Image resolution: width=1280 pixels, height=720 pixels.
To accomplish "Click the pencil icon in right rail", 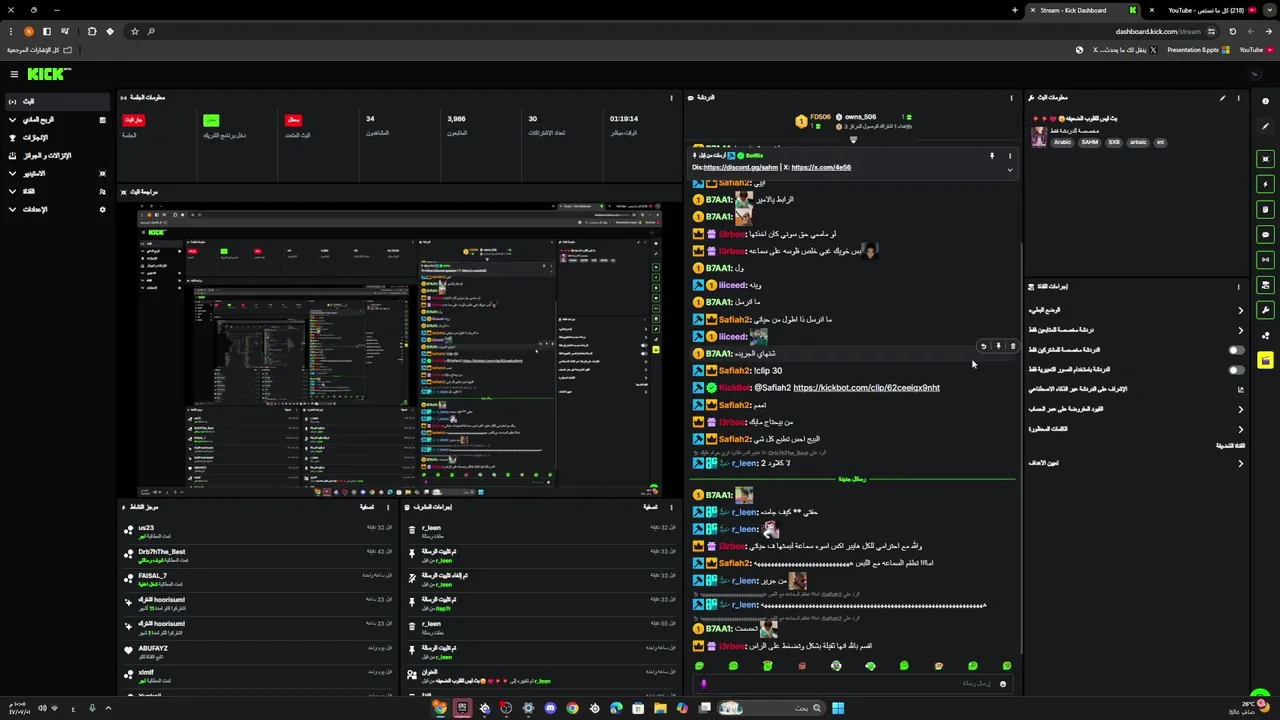I will coord(1265,126).
